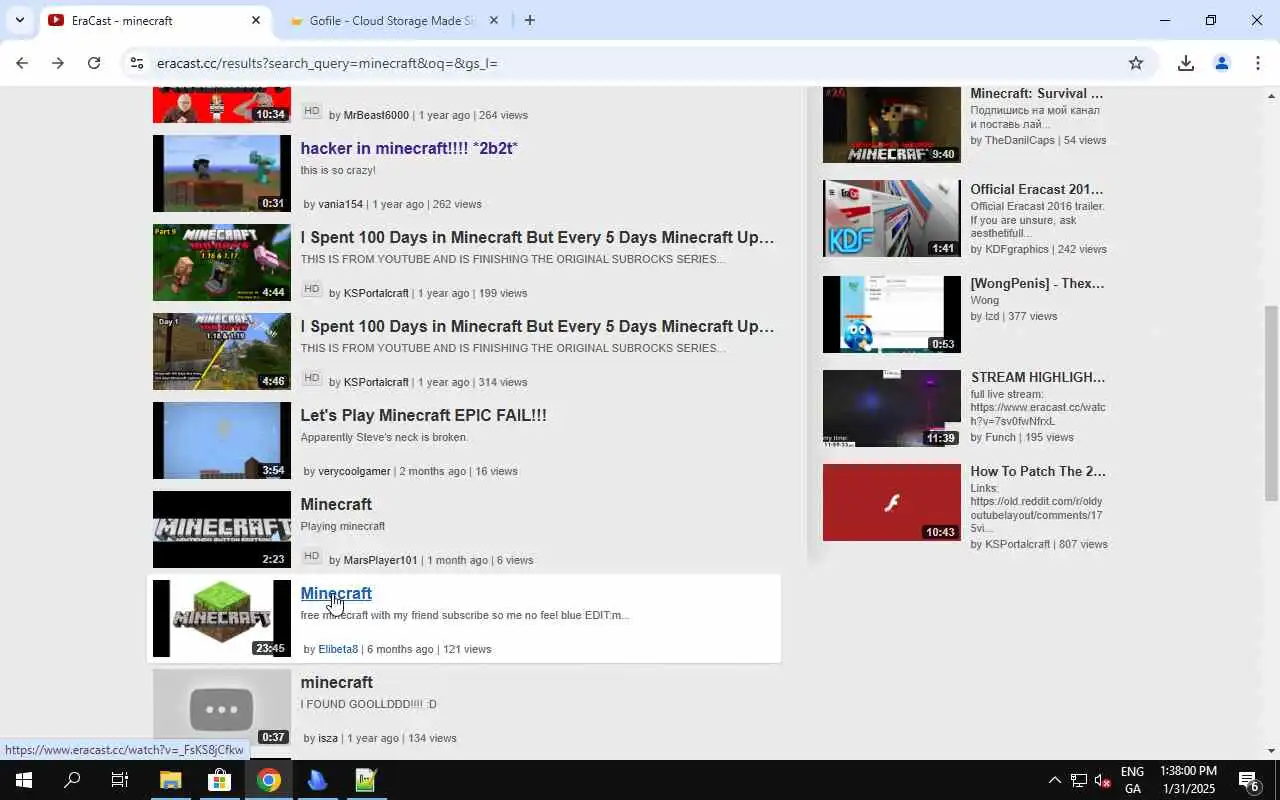Open Microsoft Store from the taskbar

(x=219, y=780)
